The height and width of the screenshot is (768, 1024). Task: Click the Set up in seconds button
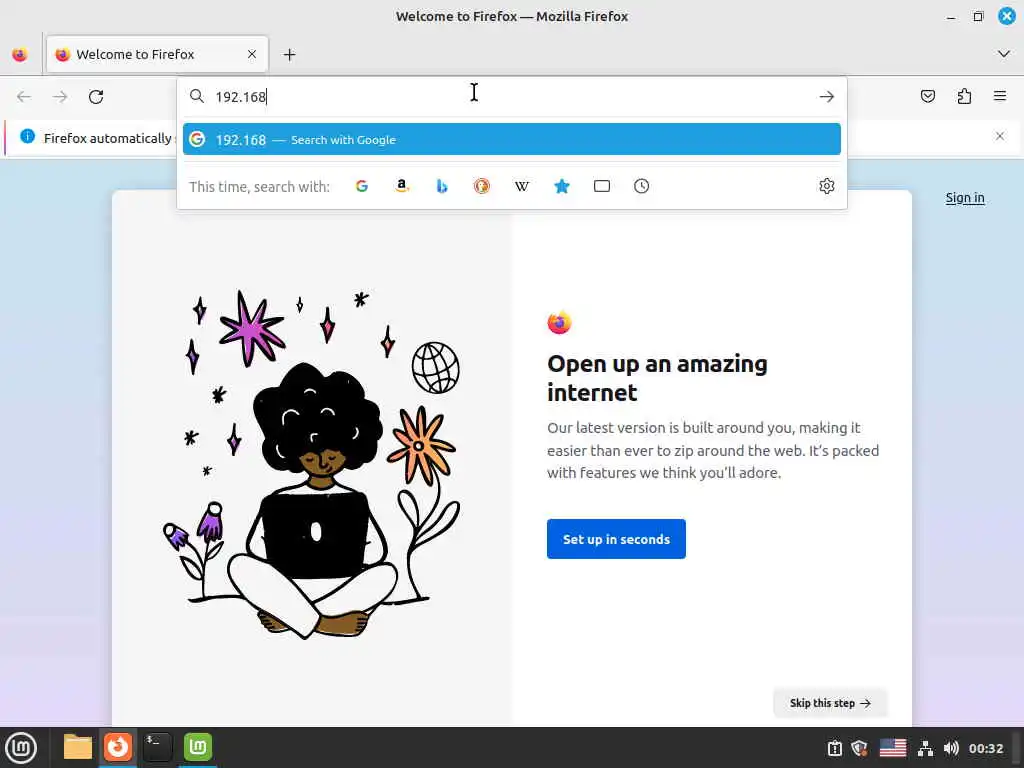coord(616,539)
